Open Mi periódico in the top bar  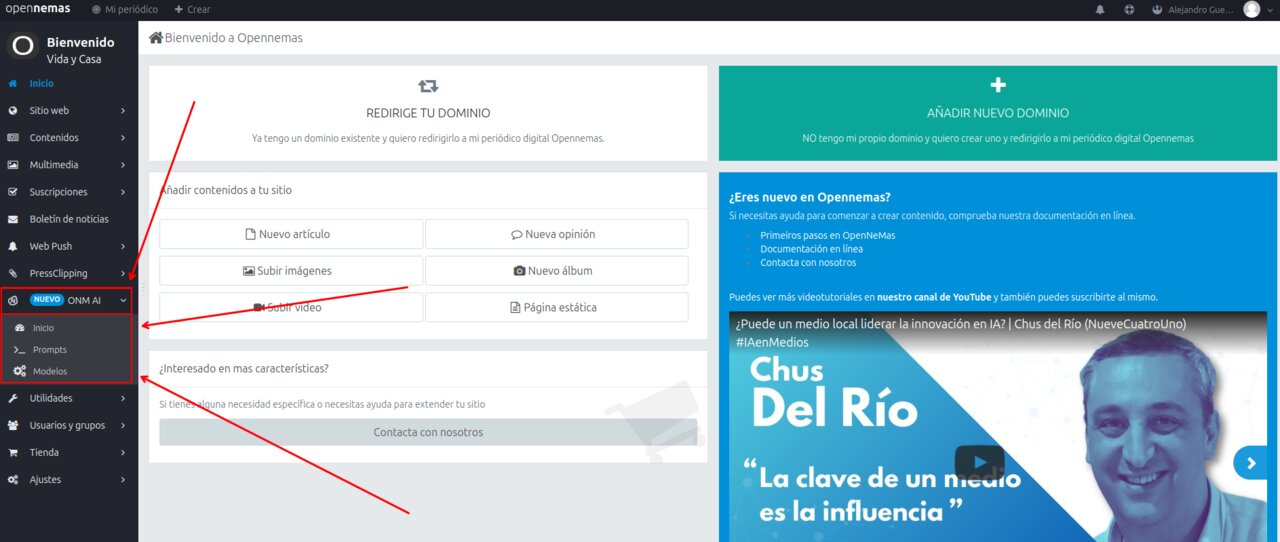tap(125, 9)
